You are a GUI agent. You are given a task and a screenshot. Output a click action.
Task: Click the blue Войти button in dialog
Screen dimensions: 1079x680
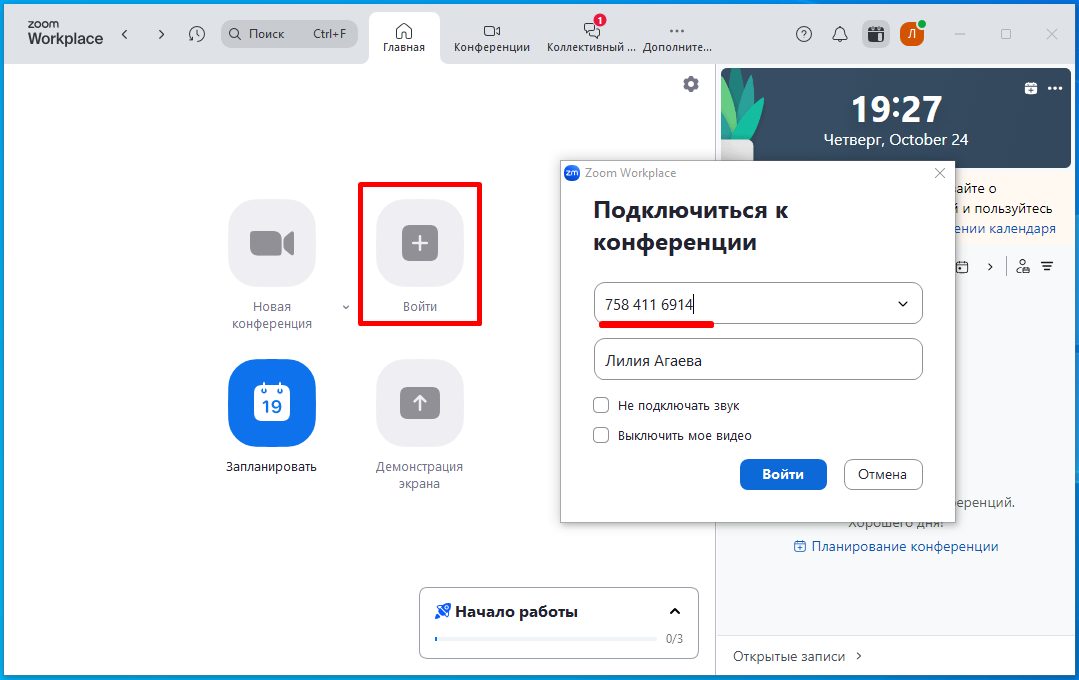click(x=783, y=474)
